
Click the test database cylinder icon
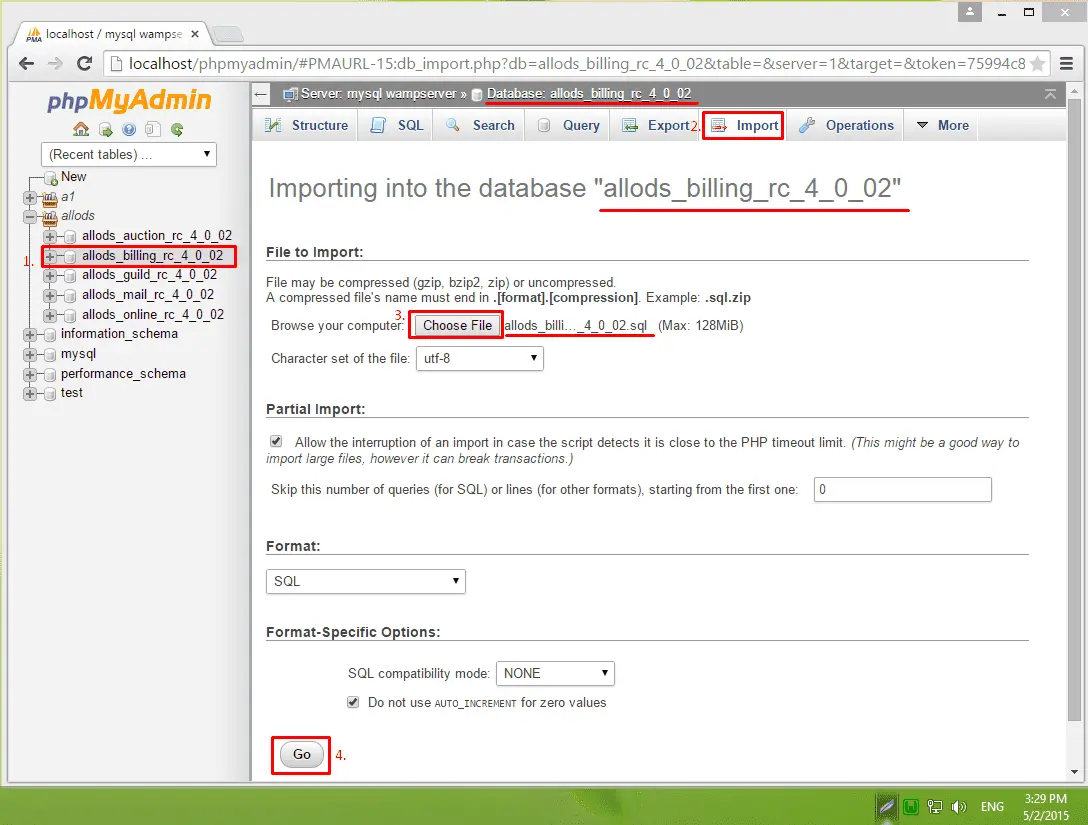point(50,394)
